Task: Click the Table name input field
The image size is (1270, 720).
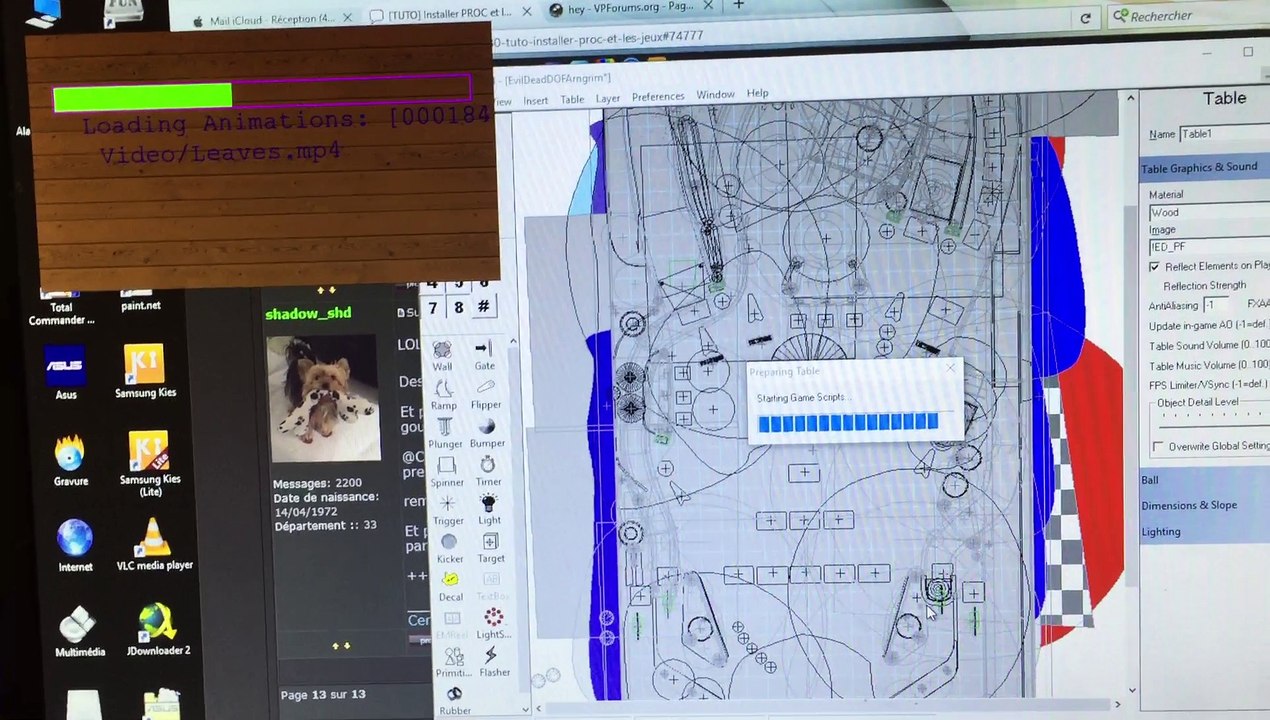Action: (1224, 134)
